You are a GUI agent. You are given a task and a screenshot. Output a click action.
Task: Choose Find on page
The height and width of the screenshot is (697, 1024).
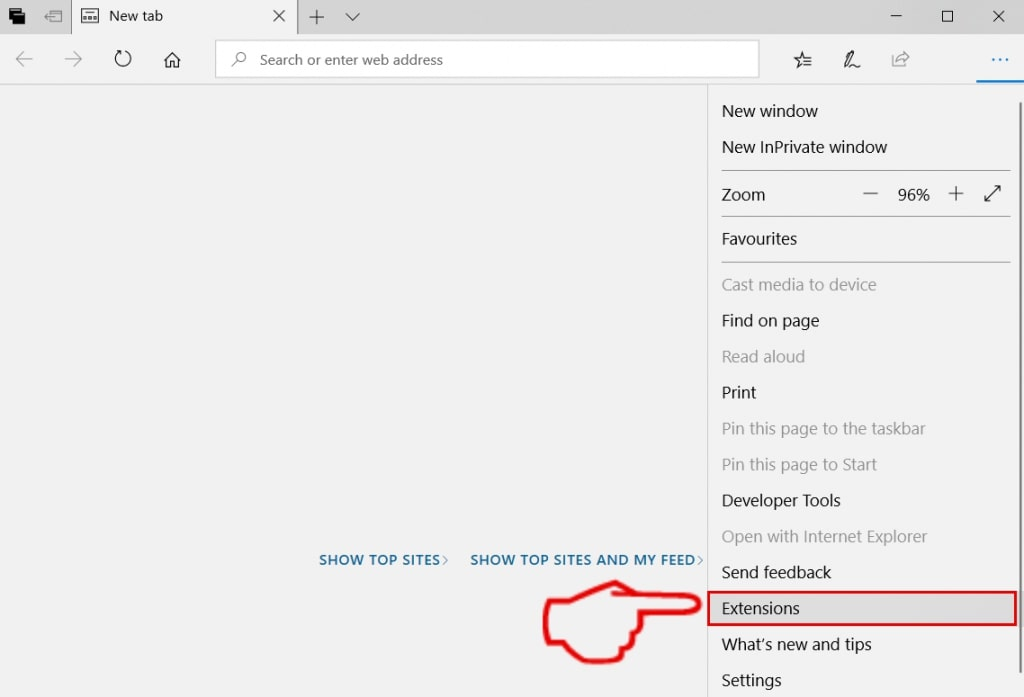click(x=865, y=321)
